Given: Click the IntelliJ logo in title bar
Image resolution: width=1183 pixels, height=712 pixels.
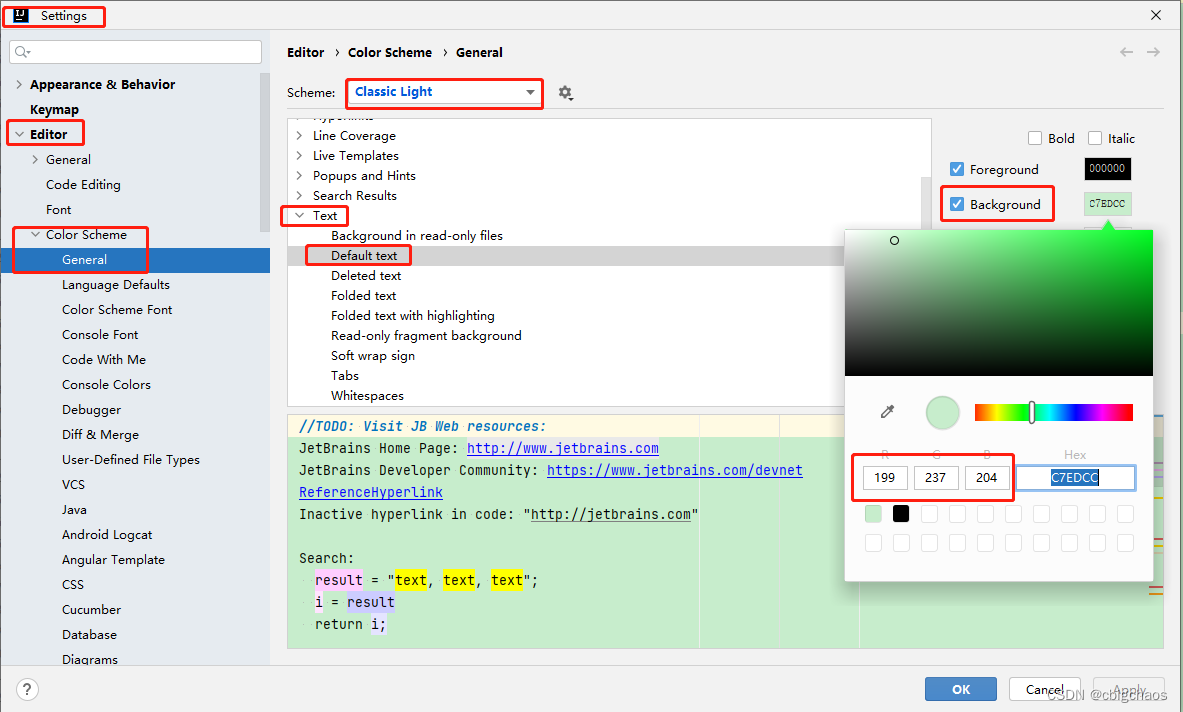Looking at the screenshot, I should coord(20,15).
